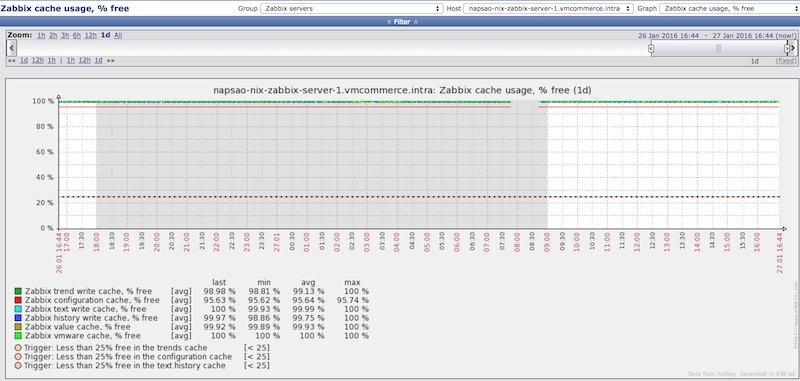Click the trends cache trigger circle icon
Screen dimensions: 800x381
18,348
